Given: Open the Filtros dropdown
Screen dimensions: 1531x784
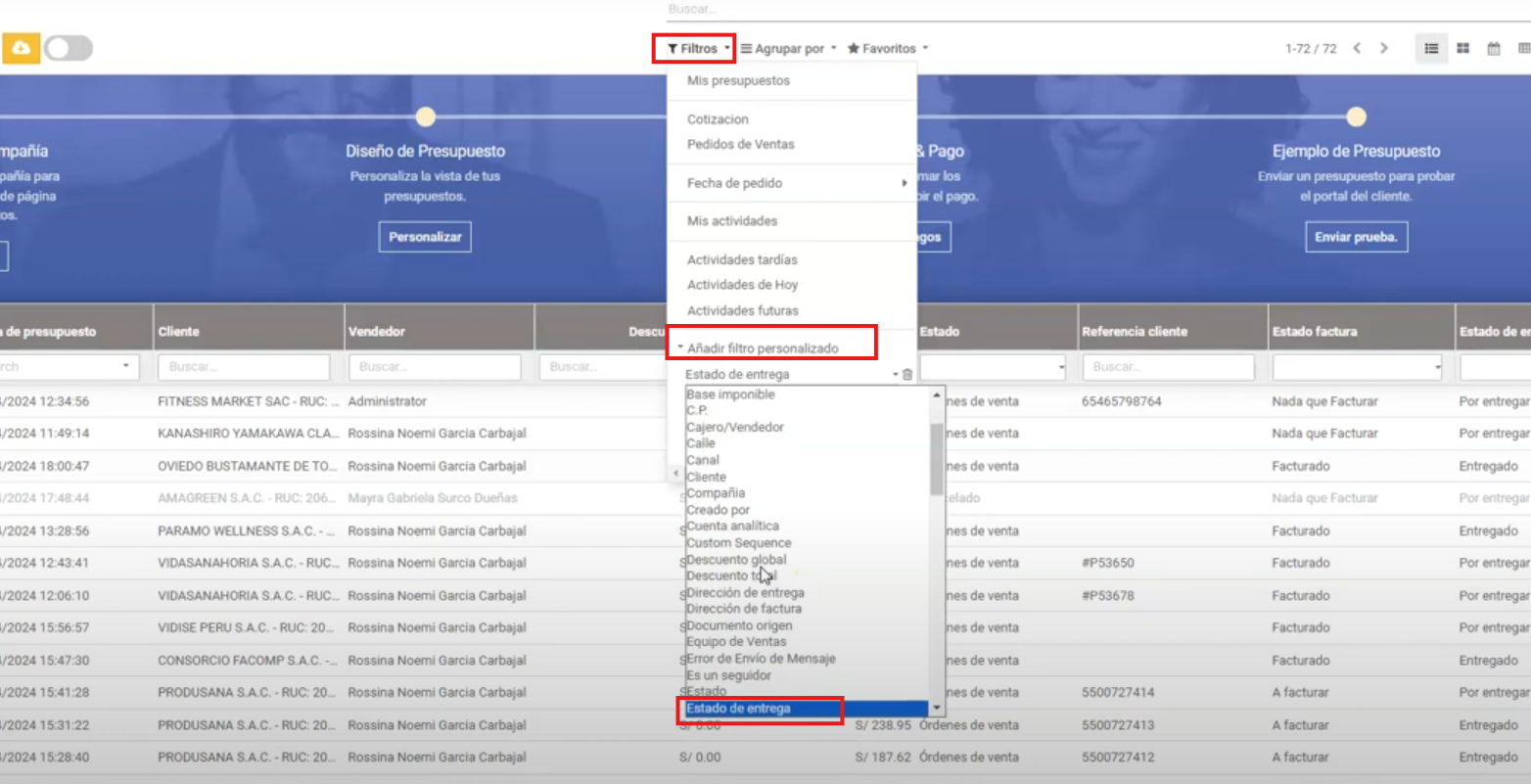Looking at the screenshot, I should [694, 48].
